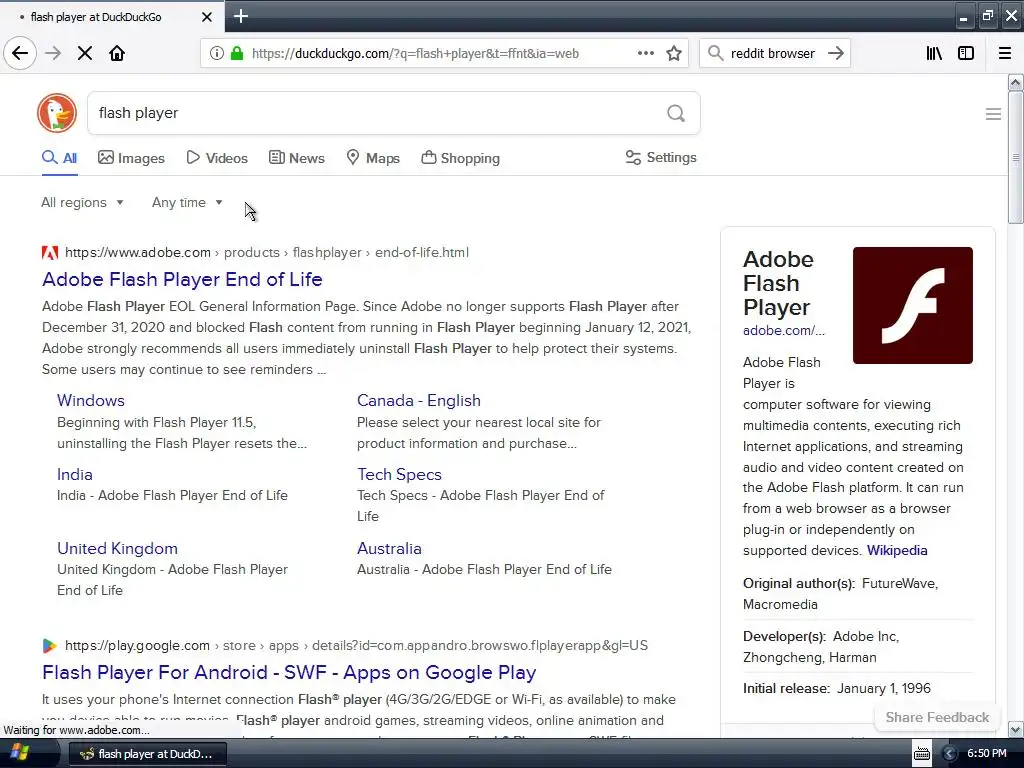Viewport: 1024px width, 768px height.
Task: Click the adobe.com result URL breadcrumb
Action: [x=266, y=253]
